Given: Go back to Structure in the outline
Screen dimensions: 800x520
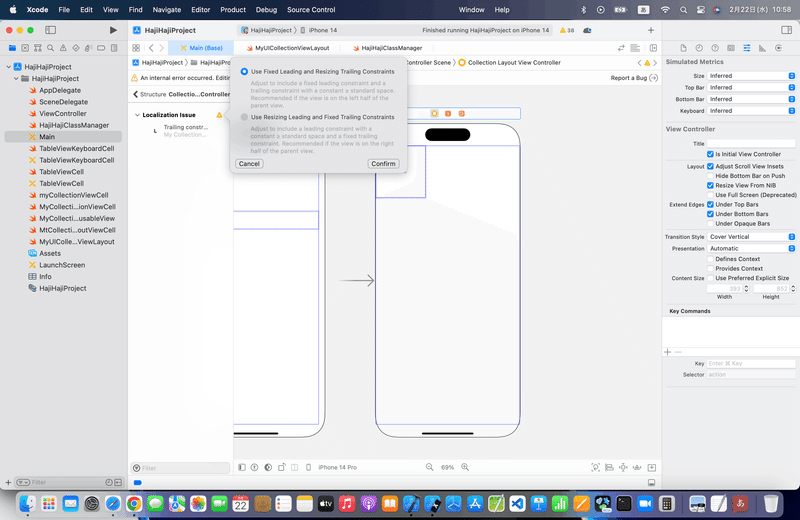Looking at the screenshot, I should (x=149, y=94).
